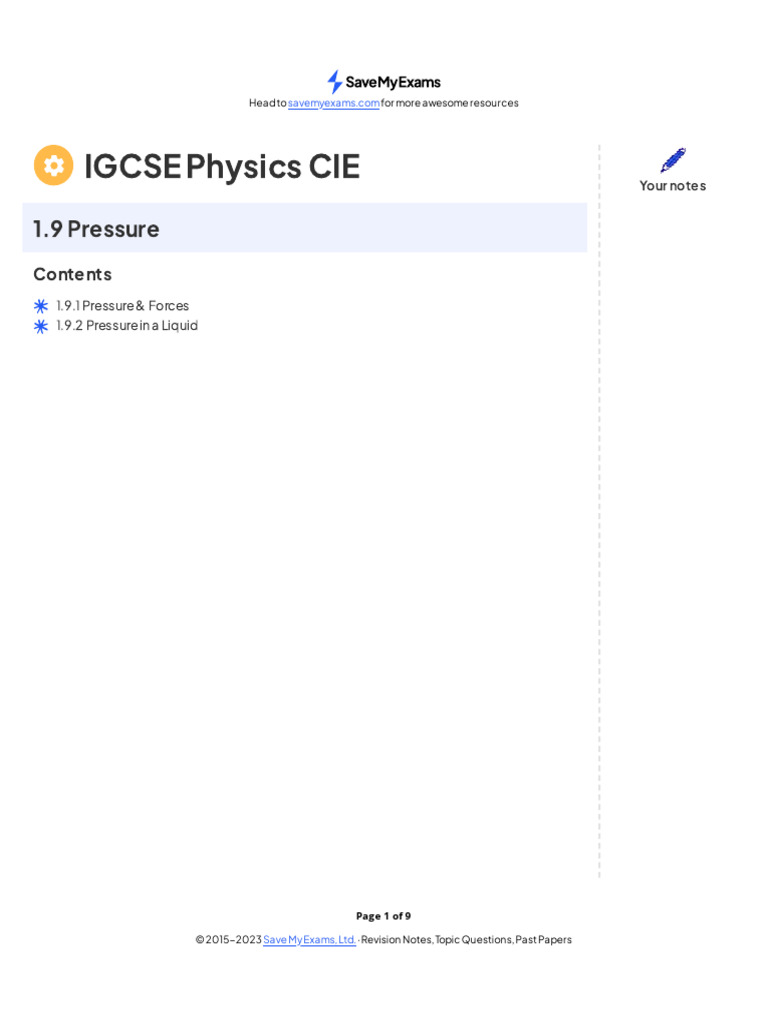The width and height of the screenshot is (768, 1024).
Task: Follow the Save My Exams, Ltd. link
Action: tap(309, 940)
